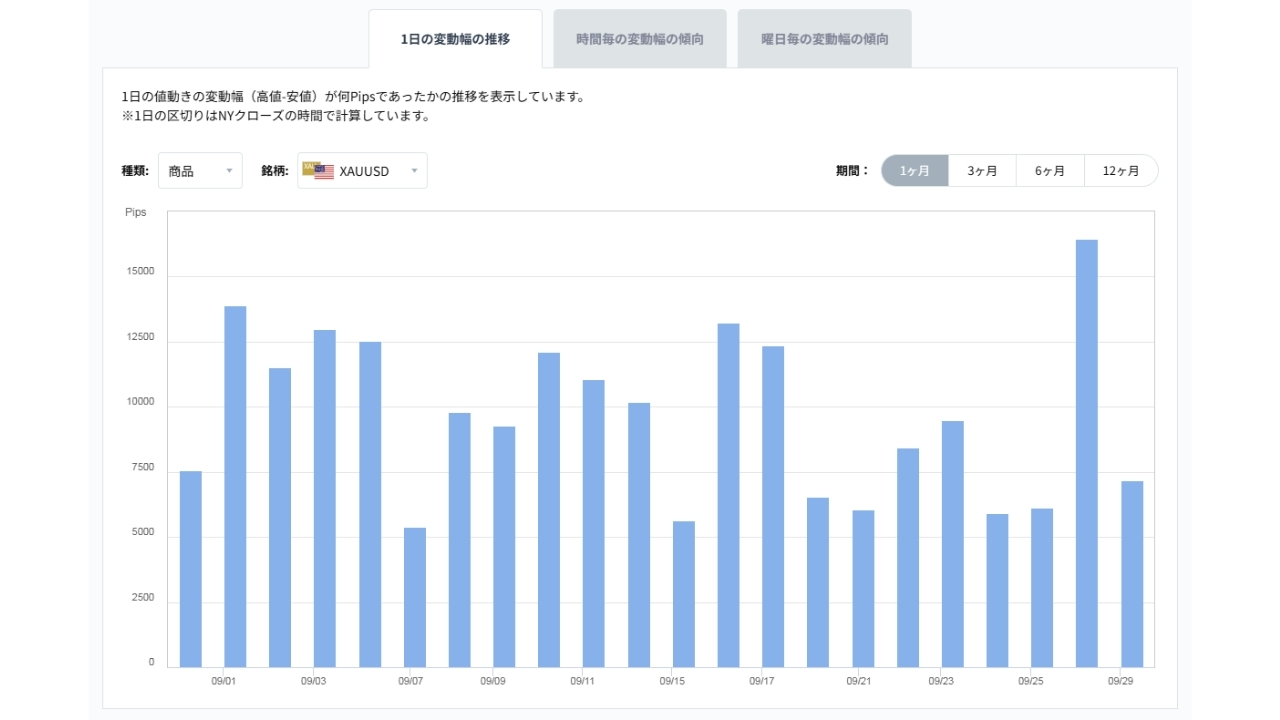Click the XAUUSD gold and US flag icon
This screenshot has width=1280, height=720.
318,171
